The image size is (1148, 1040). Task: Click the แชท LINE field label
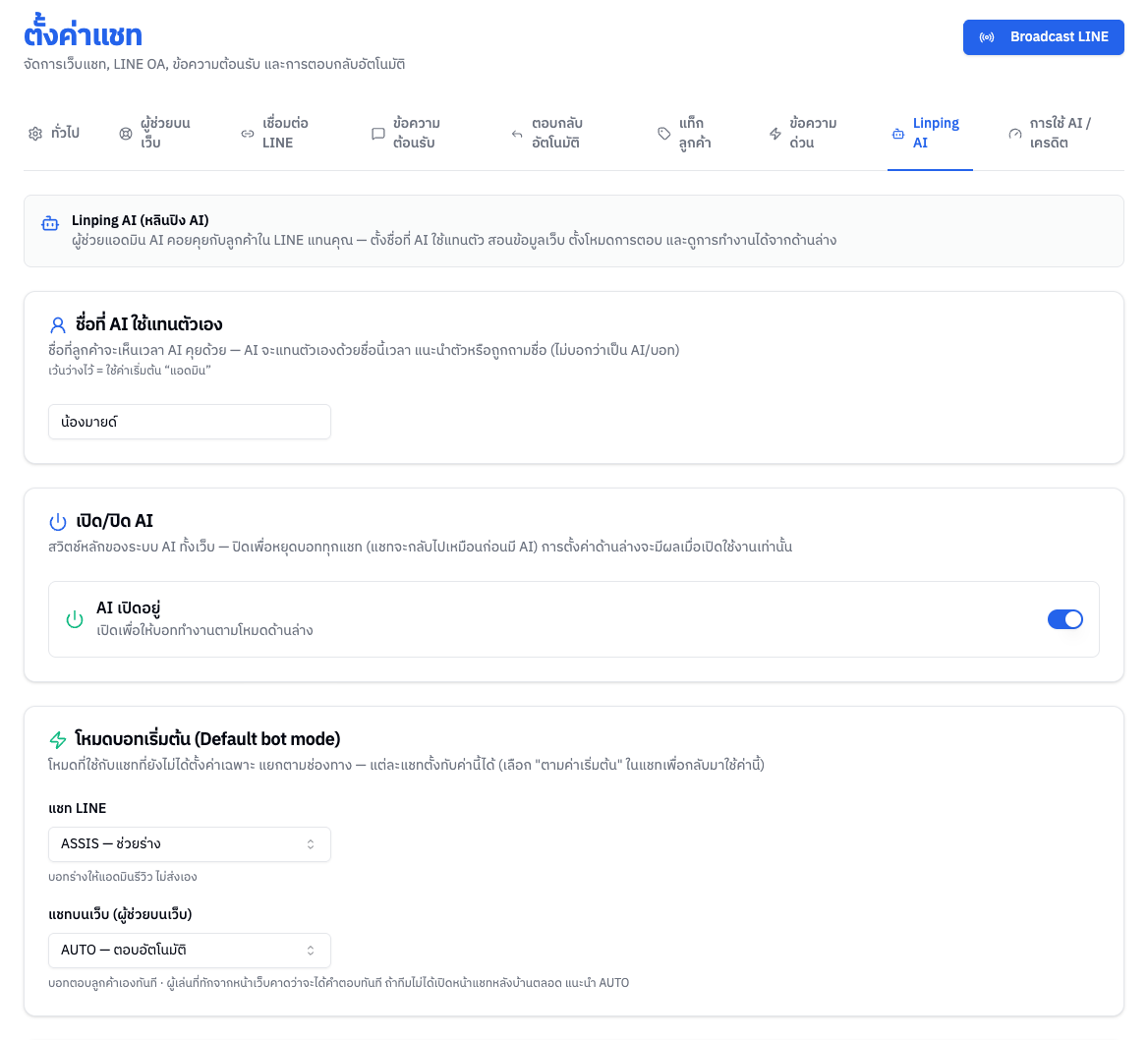(77, 809)
